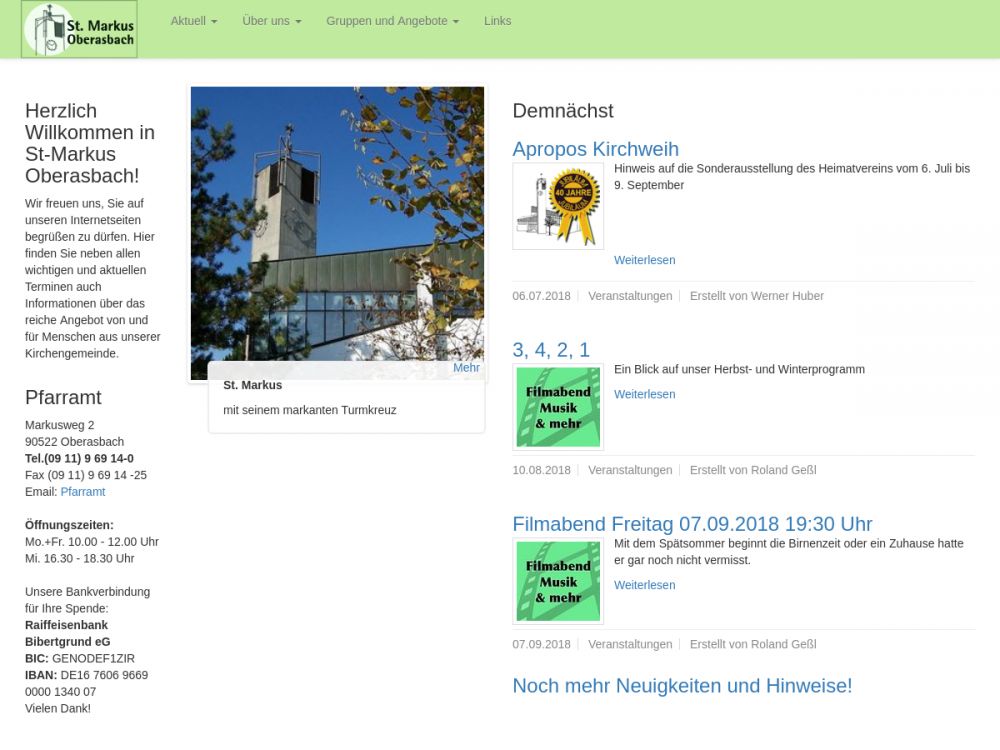Screen dimensions: 1000x750
Task: Click the Pfarramt email link
Action: [83, 492]
